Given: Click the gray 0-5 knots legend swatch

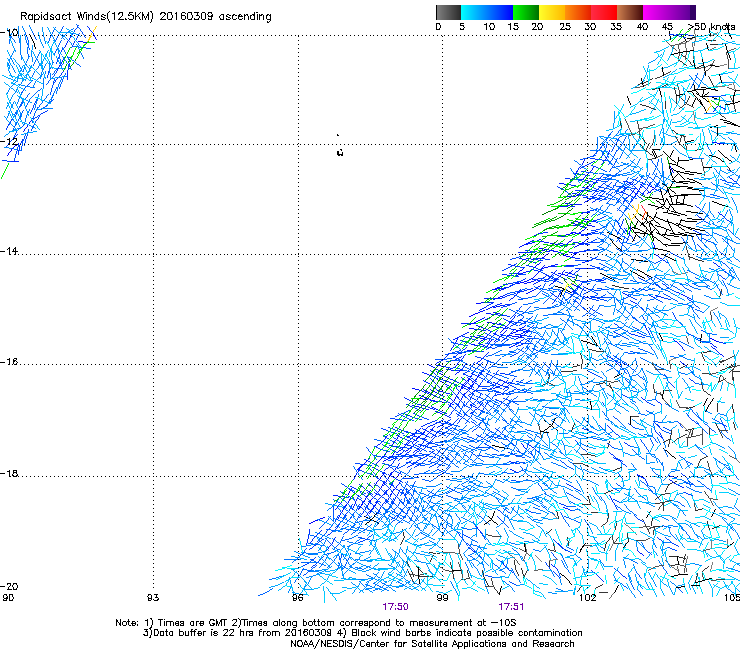Looking at the screenshot, I should (448, 12).
